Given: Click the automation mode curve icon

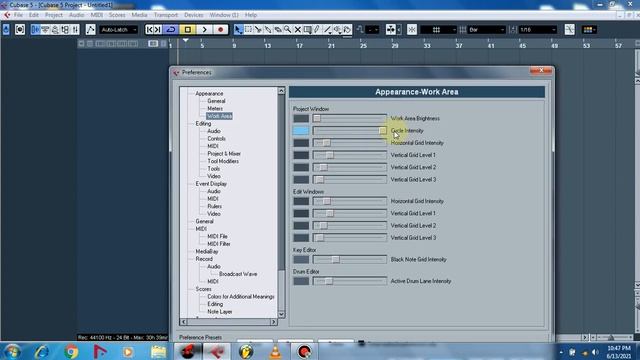Looking at the screenshot, I should [90, 29].
